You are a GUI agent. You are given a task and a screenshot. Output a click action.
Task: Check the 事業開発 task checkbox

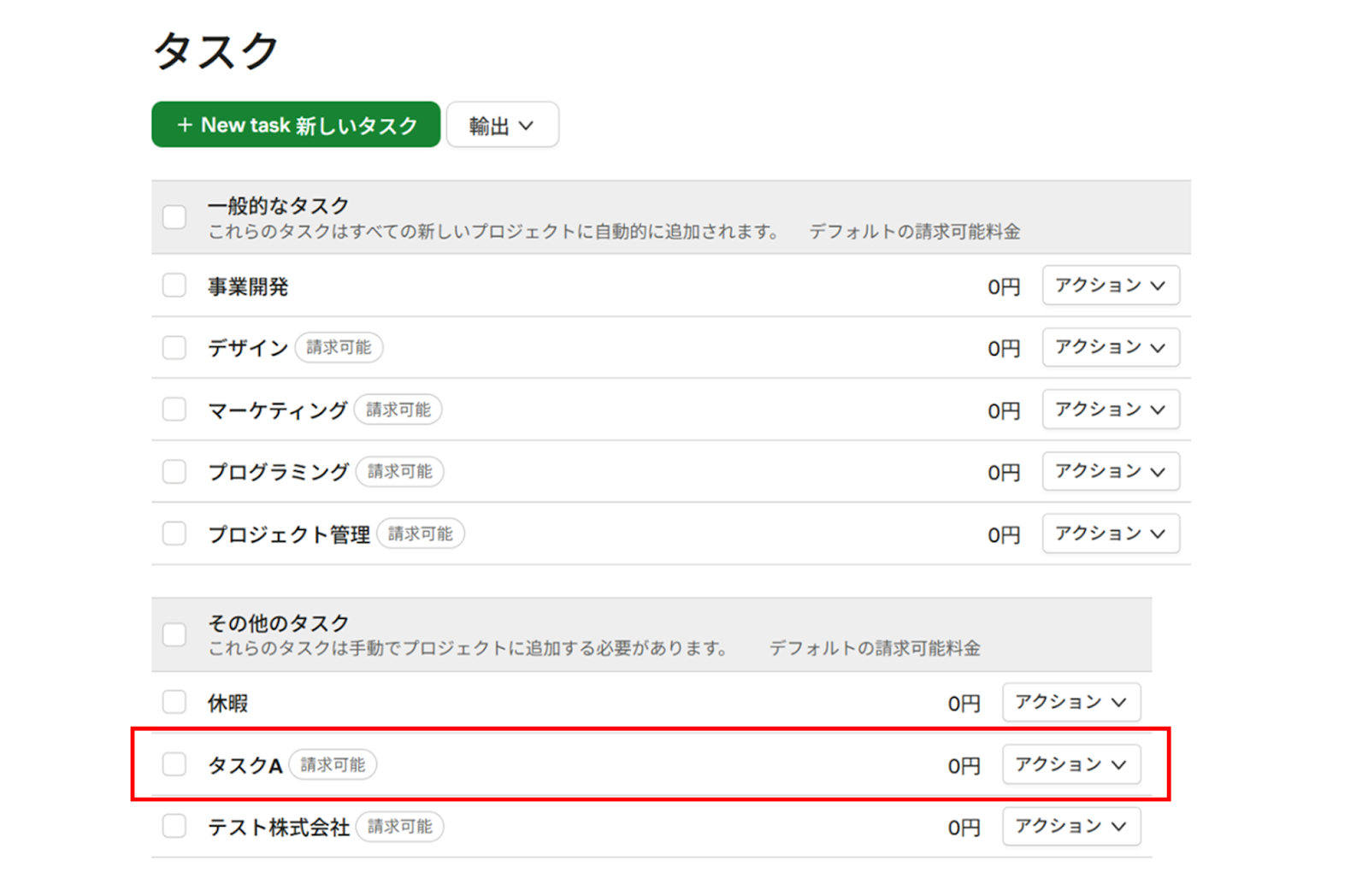pos(174,285)
